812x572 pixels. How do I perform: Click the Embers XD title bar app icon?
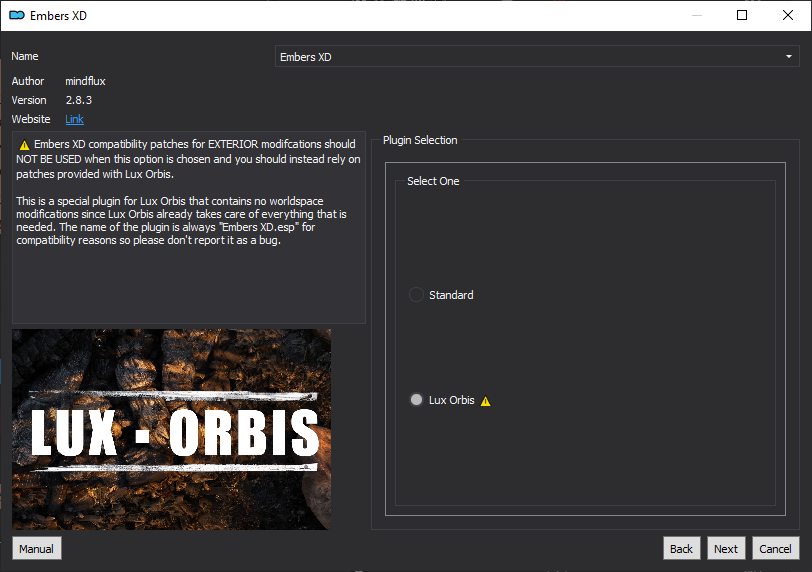click(17, 16)
